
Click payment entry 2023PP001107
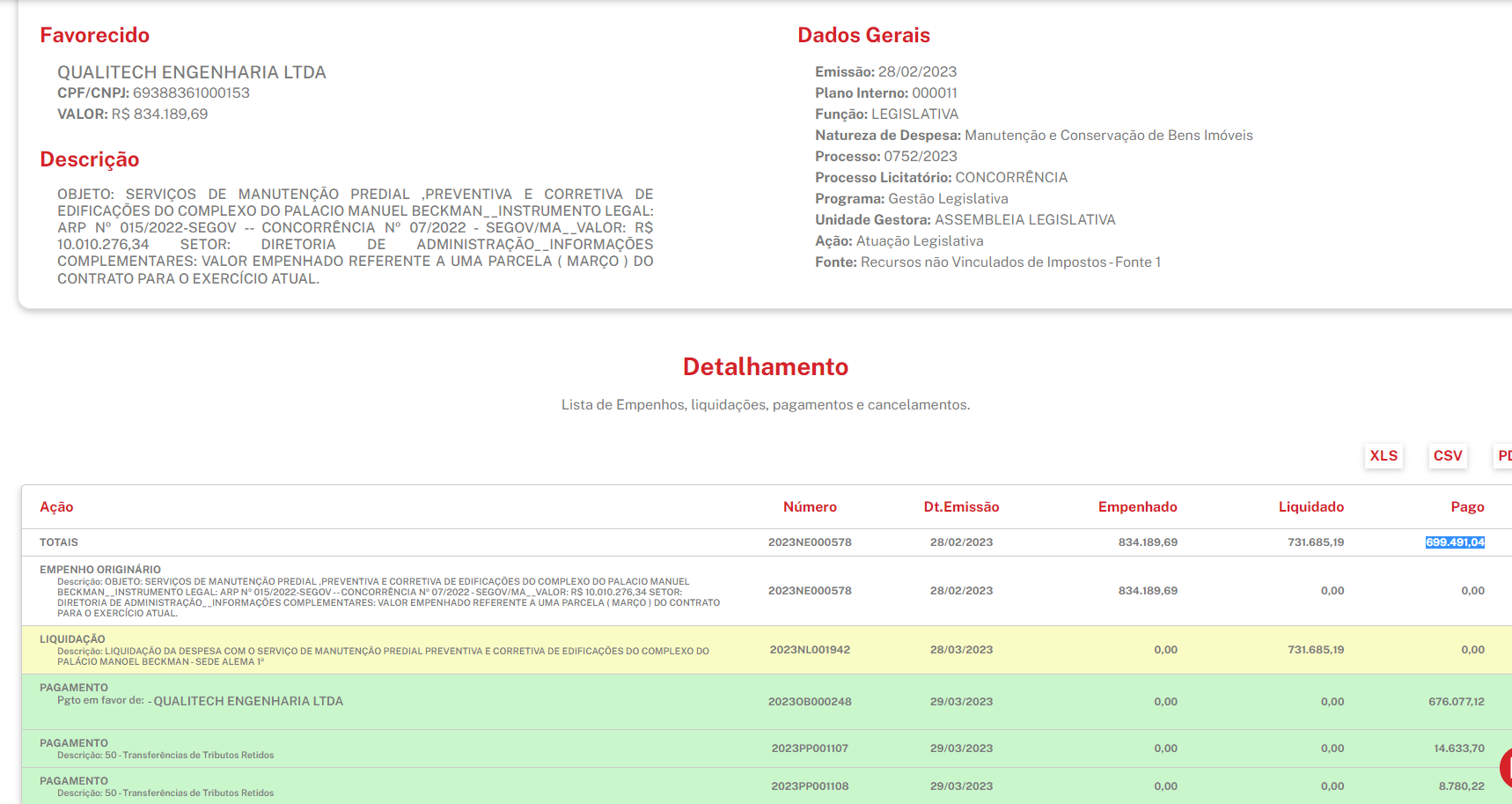[x=810, y=749]
